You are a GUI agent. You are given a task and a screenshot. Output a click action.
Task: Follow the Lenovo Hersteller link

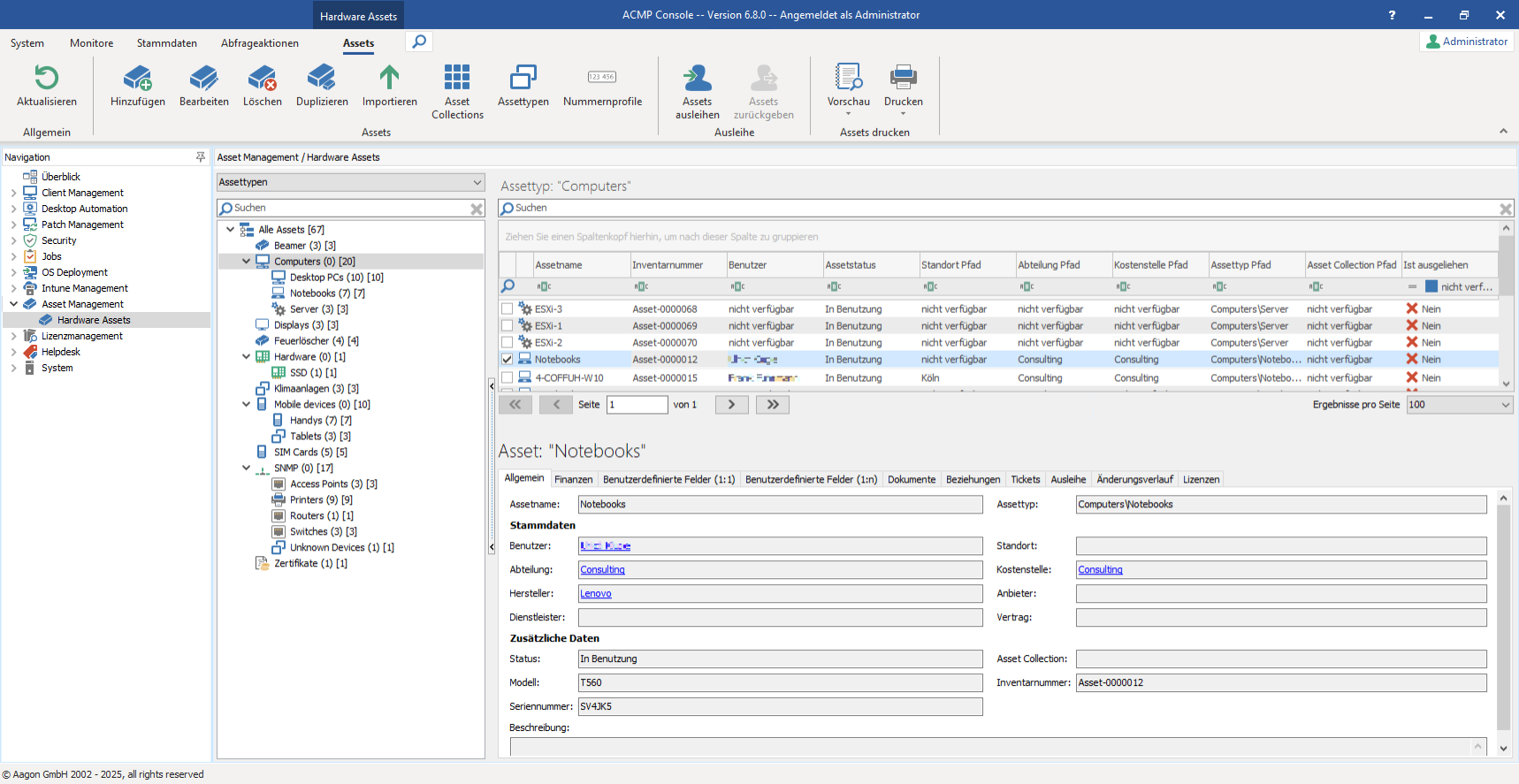(595, 594)
